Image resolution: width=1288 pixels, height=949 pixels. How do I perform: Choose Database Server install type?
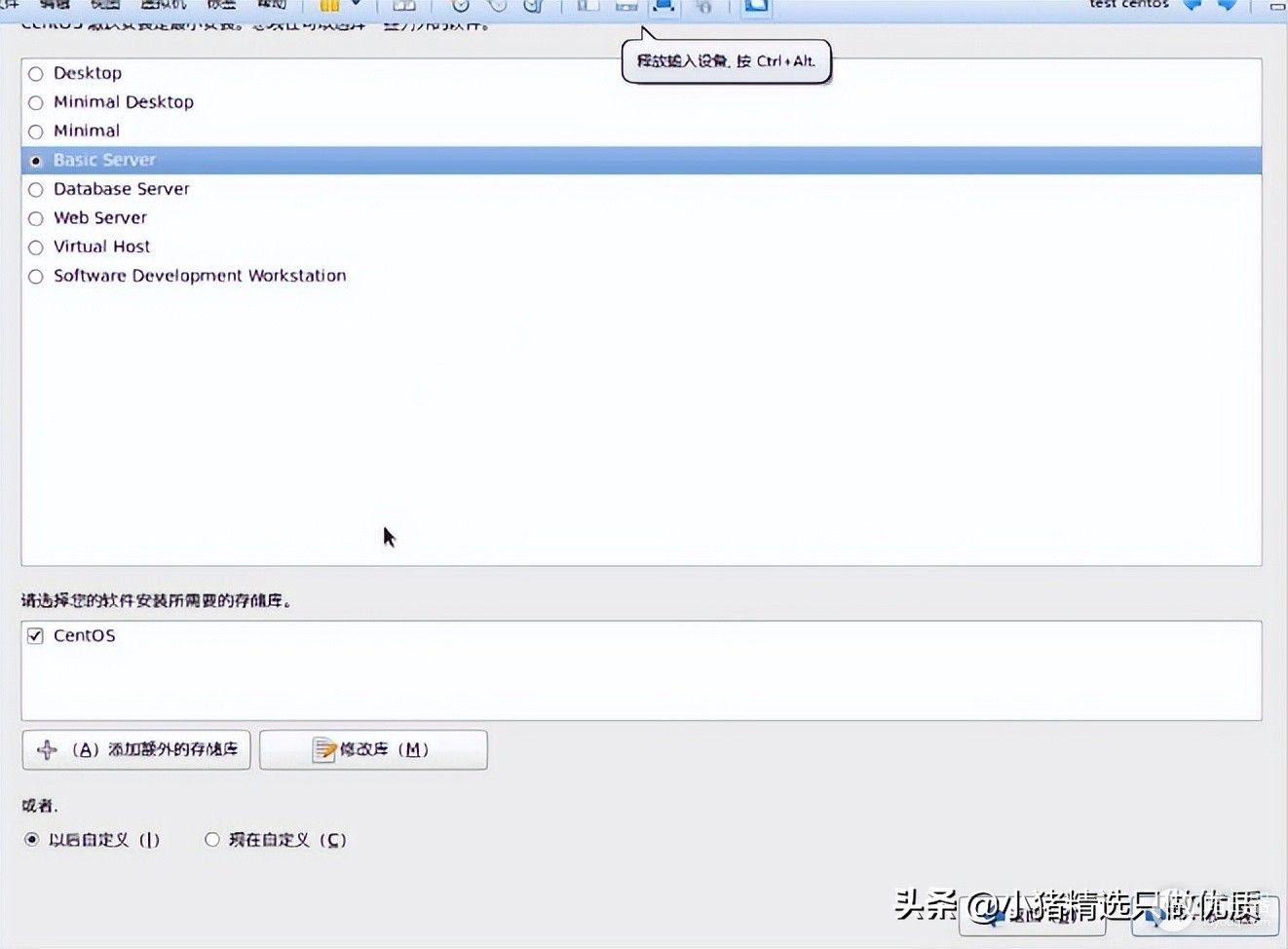point(36,189)
